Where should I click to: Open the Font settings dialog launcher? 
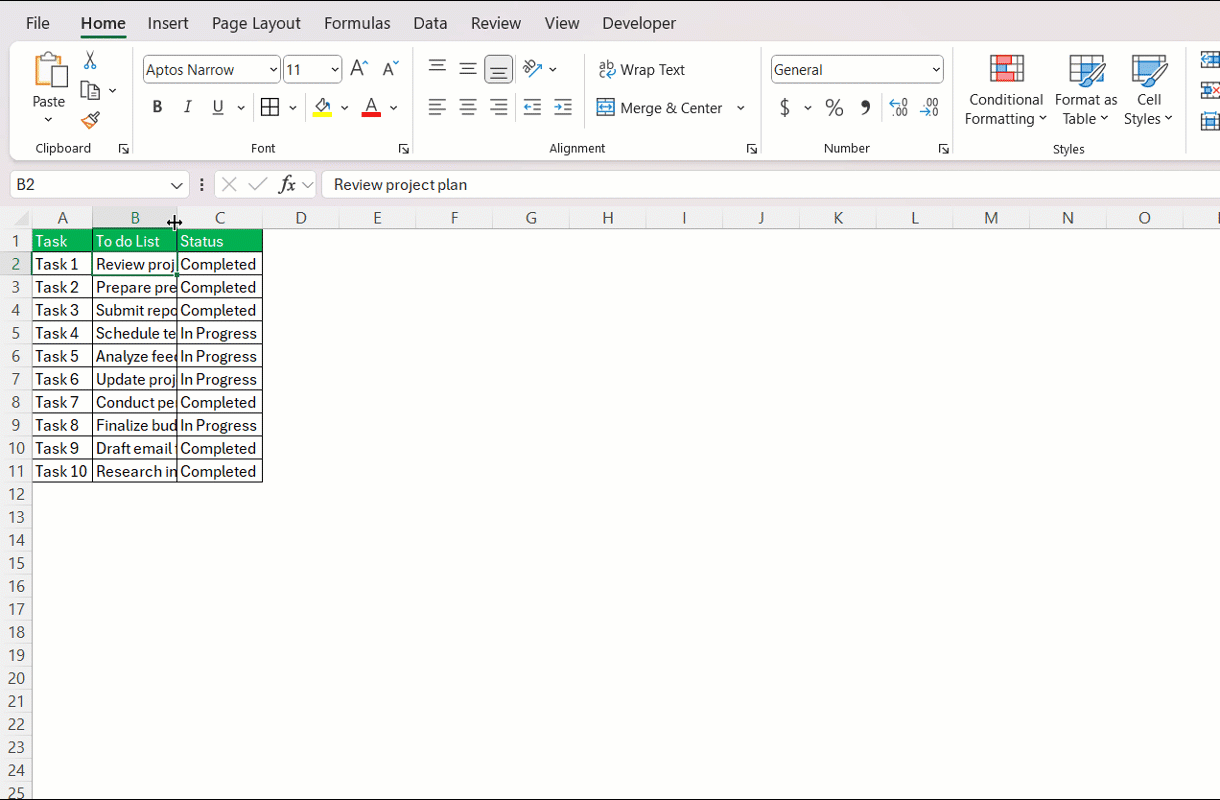pyautogui.click(x=404, y=149)
